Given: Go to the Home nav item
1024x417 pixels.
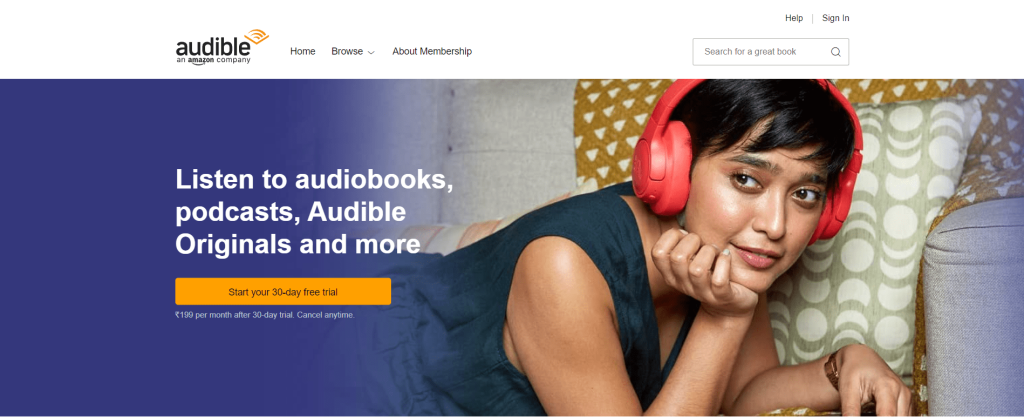Looking at the screenshot, I should [302, 52].
